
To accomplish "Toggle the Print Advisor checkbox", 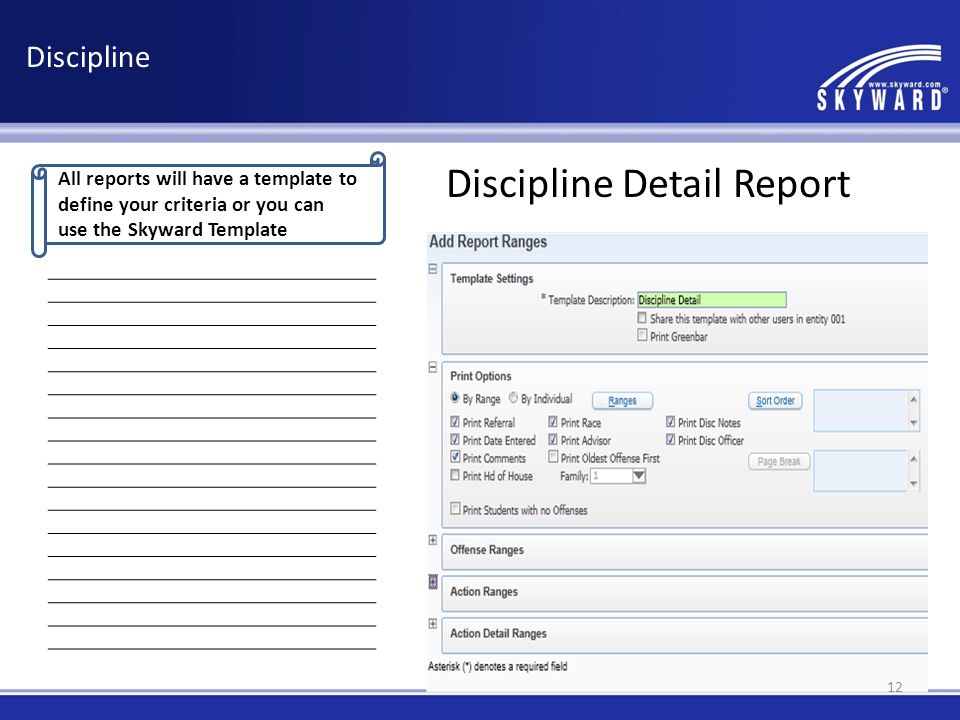I will (x=553, y=440).
